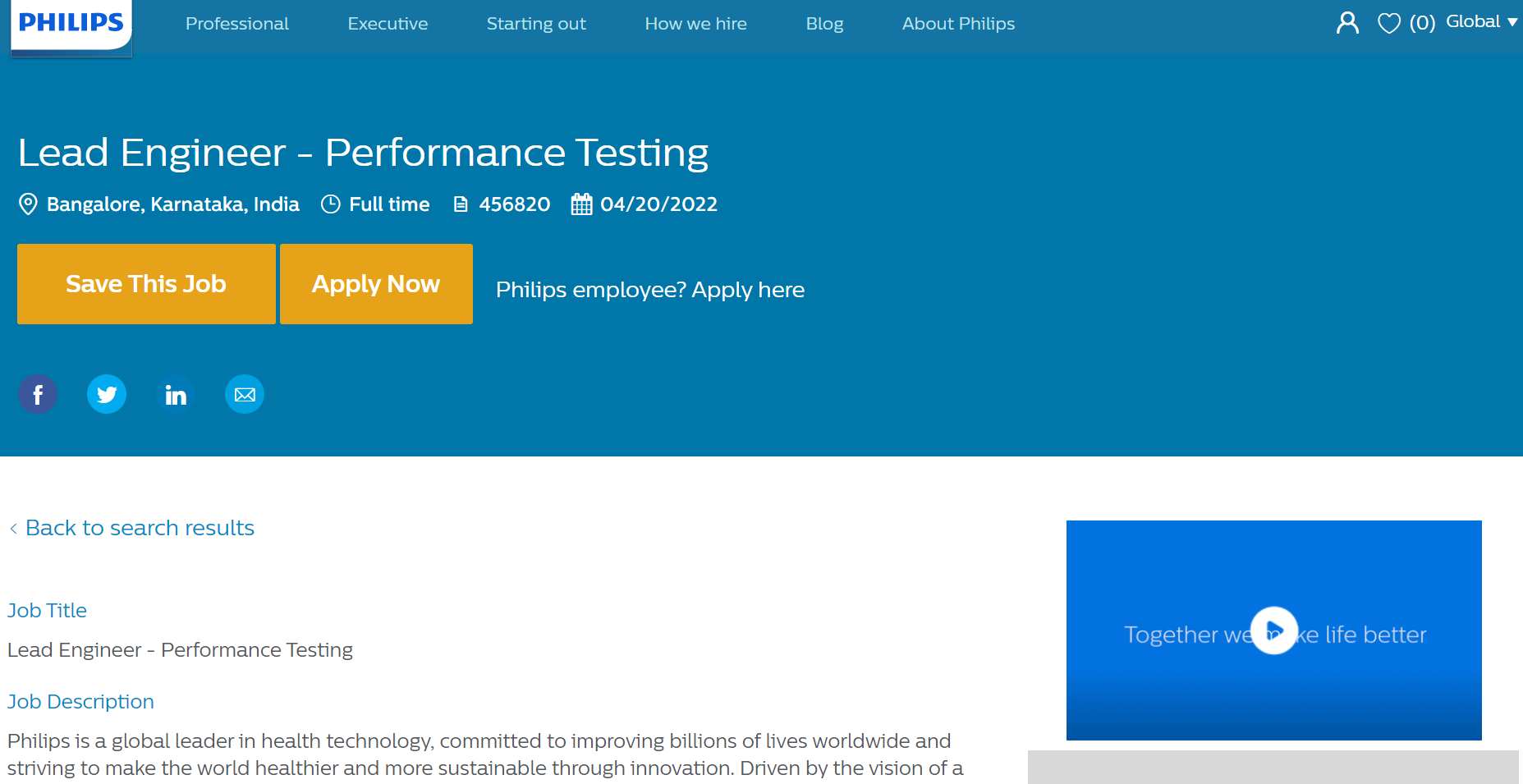Click job ID 456820
This screenshot has width=1523, height=784.
[515, 204]
